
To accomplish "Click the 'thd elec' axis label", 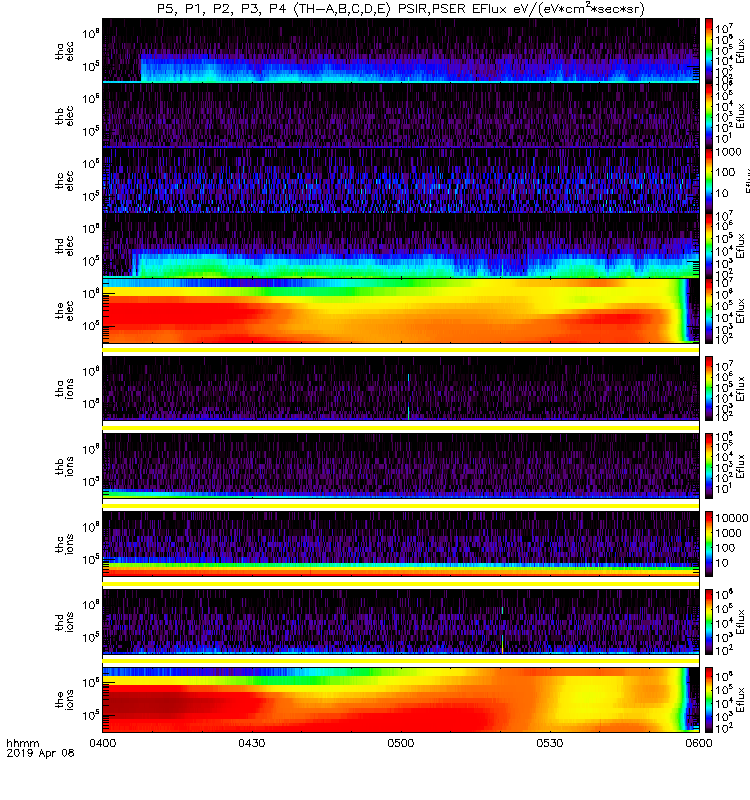I will click(x=64, y=246).
